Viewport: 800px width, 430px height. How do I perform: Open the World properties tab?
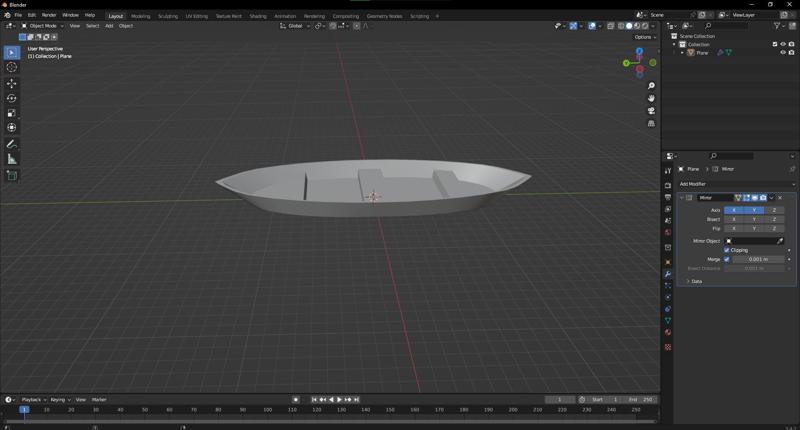point(668,232)
